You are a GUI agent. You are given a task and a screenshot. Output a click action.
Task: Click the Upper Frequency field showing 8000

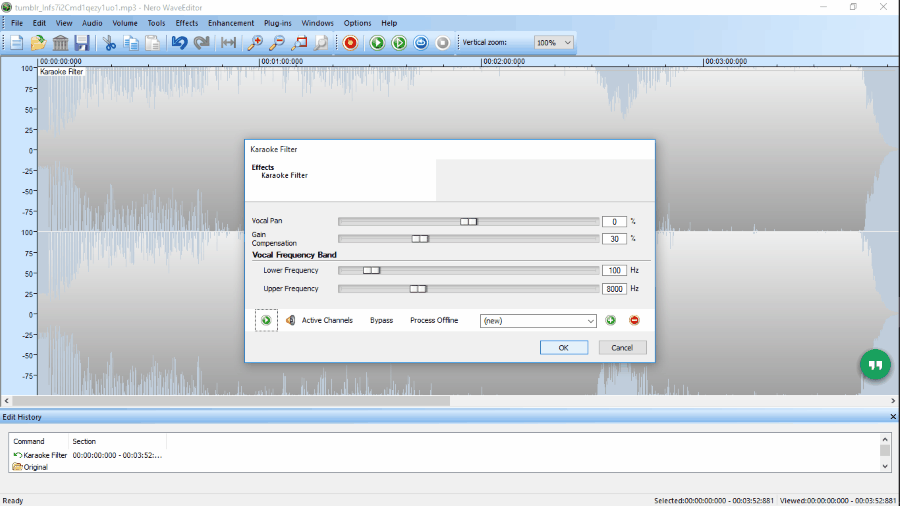pyautogui.click(x=614, y=289)
